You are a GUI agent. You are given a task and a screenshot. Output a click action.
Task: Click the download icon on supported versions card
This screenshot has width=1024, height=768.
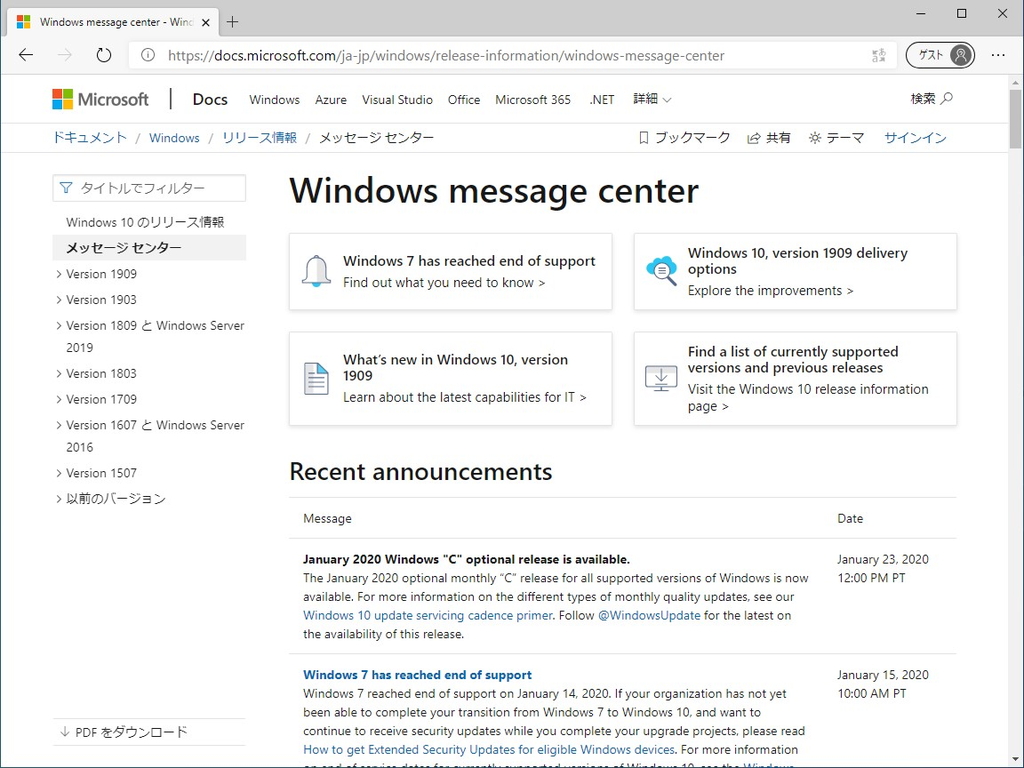660,378
